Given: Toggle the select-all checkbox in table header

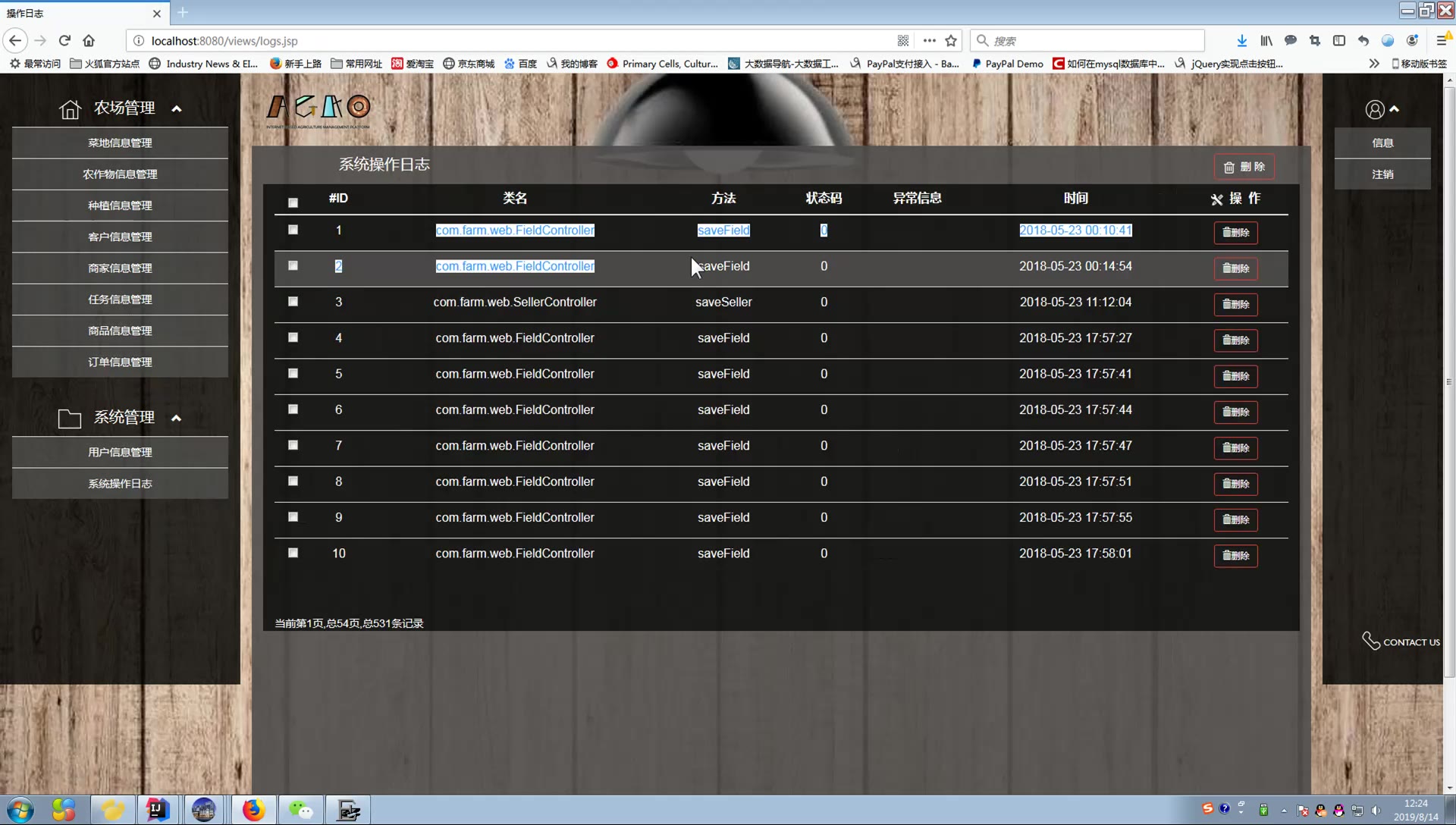Looking at the screenshot, I should (x=293, y=202).
